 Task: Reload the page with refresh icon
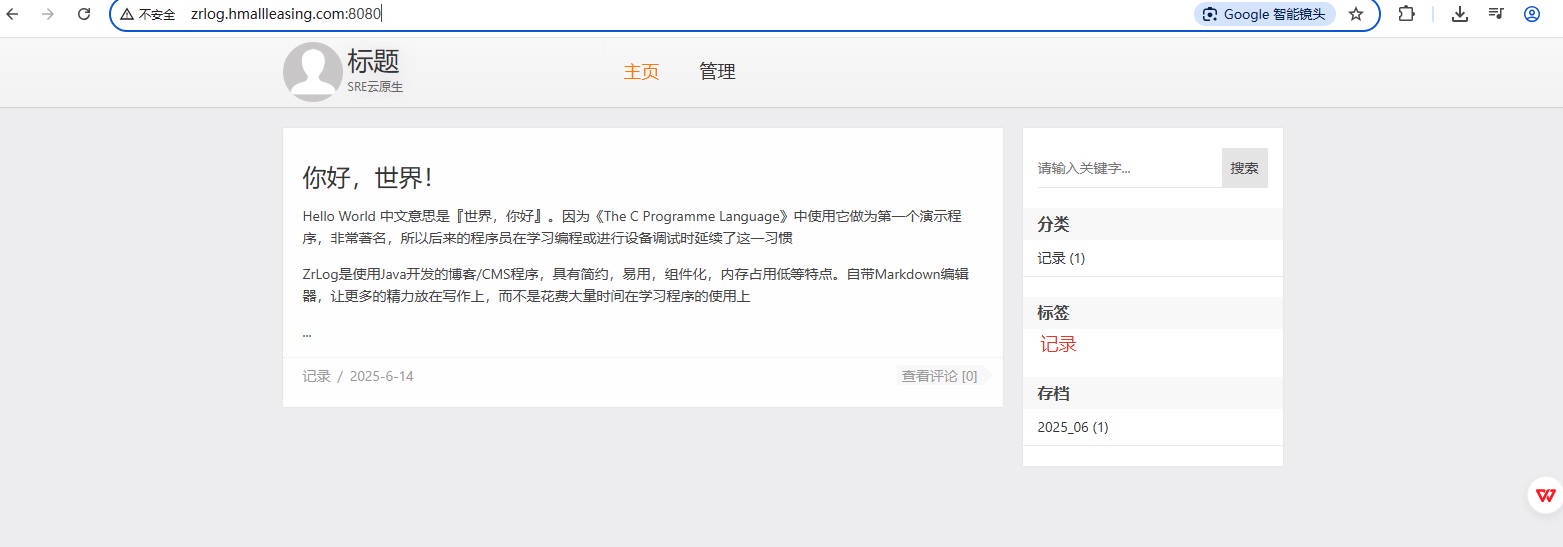(84, 14)
